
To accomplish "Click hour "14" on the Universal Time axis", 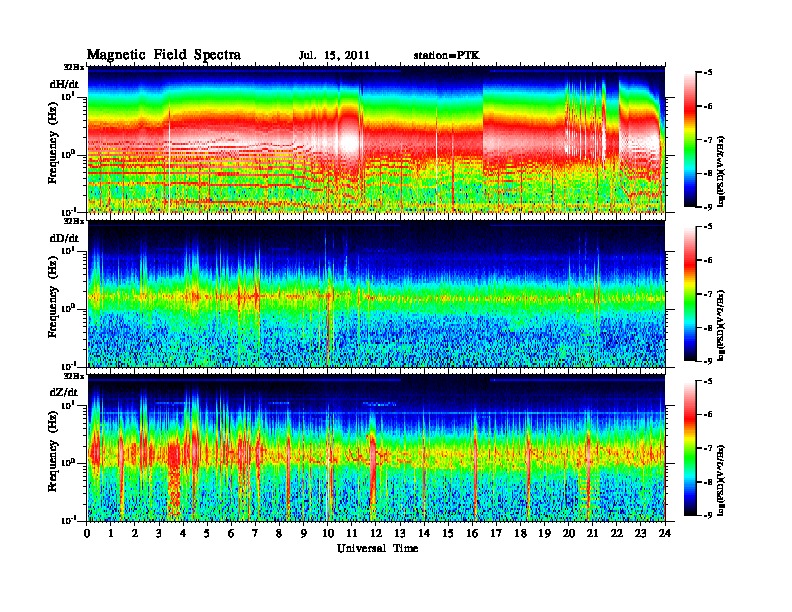I will (424, 533).
